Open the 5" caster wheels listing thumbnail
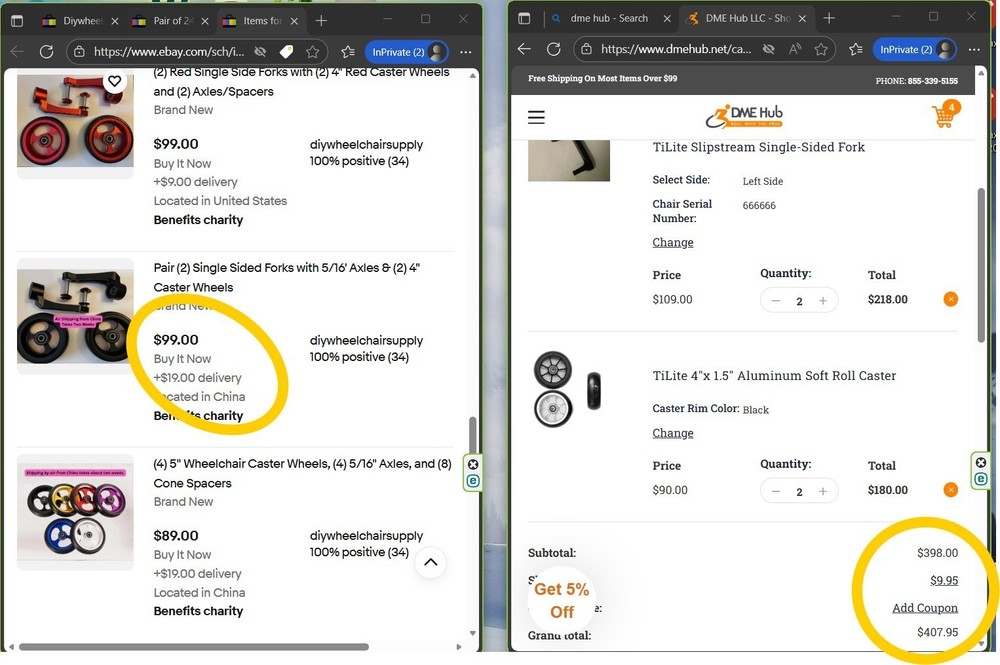 [x=75, y=512]
